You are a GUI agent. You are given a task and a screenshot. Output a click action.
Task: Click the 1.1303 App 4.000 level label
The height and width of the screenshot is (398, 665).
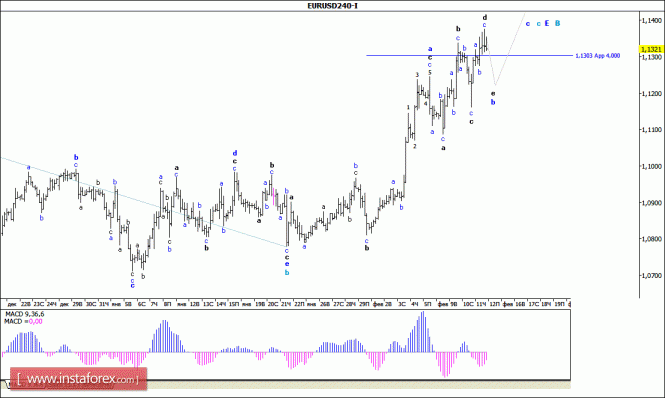598,56
